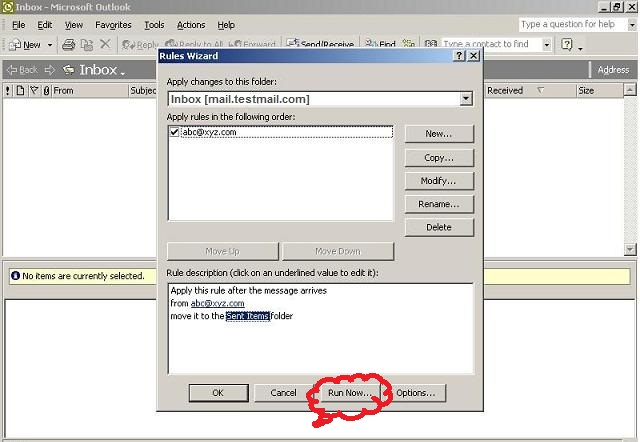
Task: Click the Send/Receive toolbar button
Action: click(x=320, y=44)
